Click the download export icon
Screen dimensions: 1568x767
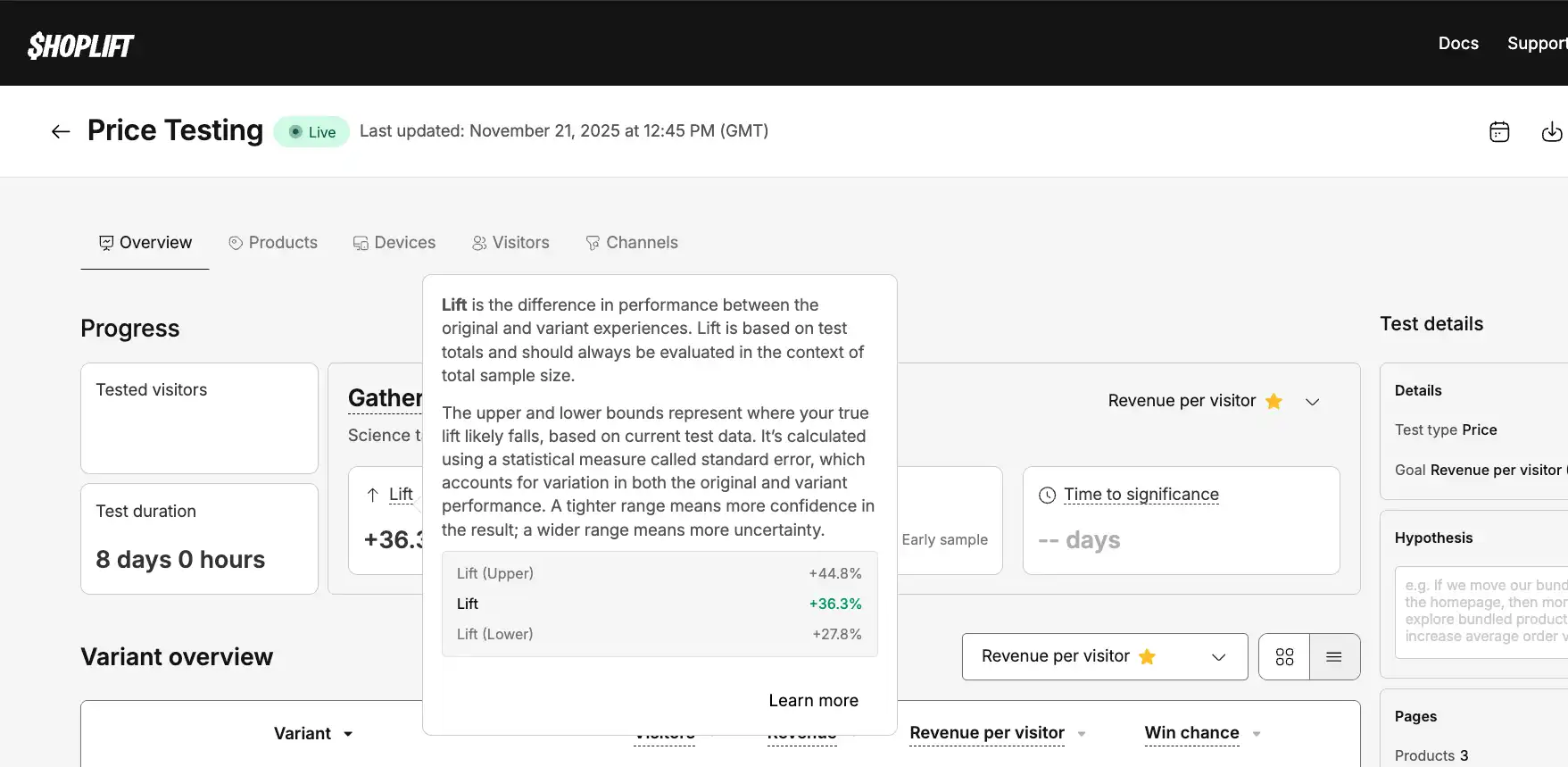1552,132
